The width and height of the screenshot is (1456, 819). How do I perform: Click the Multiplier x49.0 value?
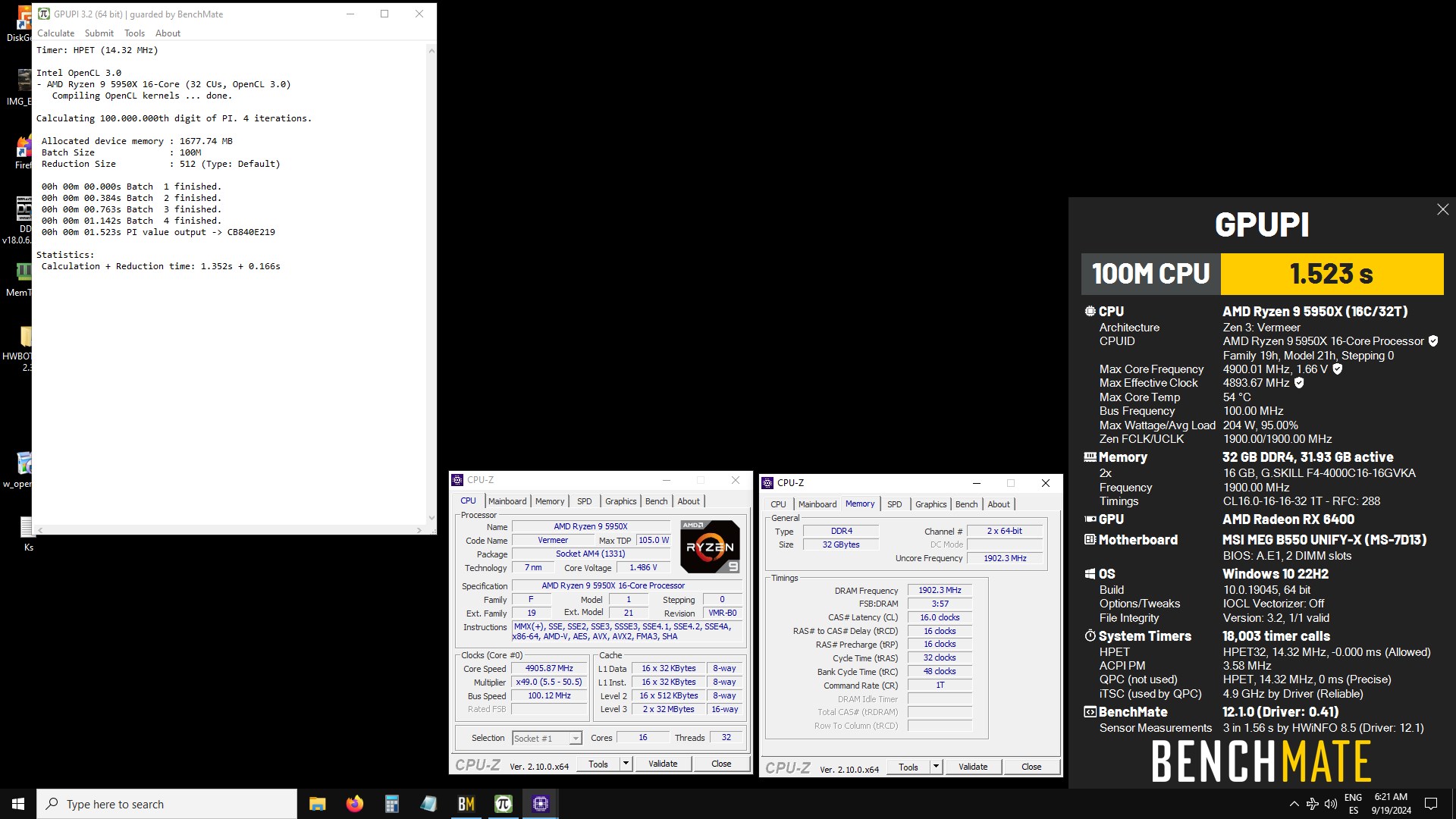(549, 682)
